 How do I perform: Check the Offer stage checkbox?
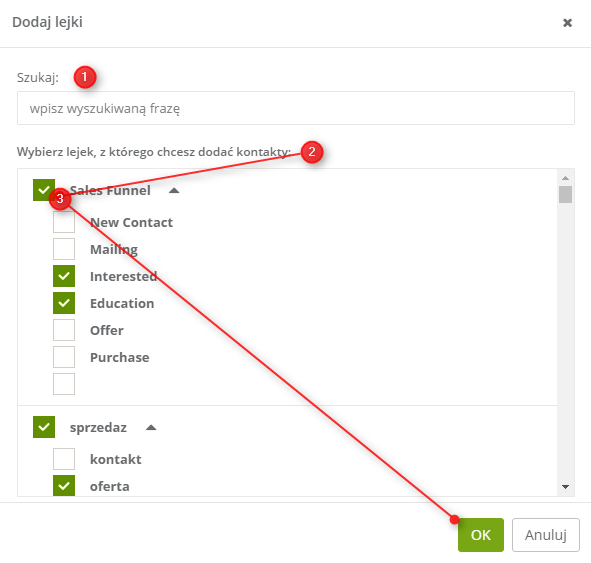point(64,330)
